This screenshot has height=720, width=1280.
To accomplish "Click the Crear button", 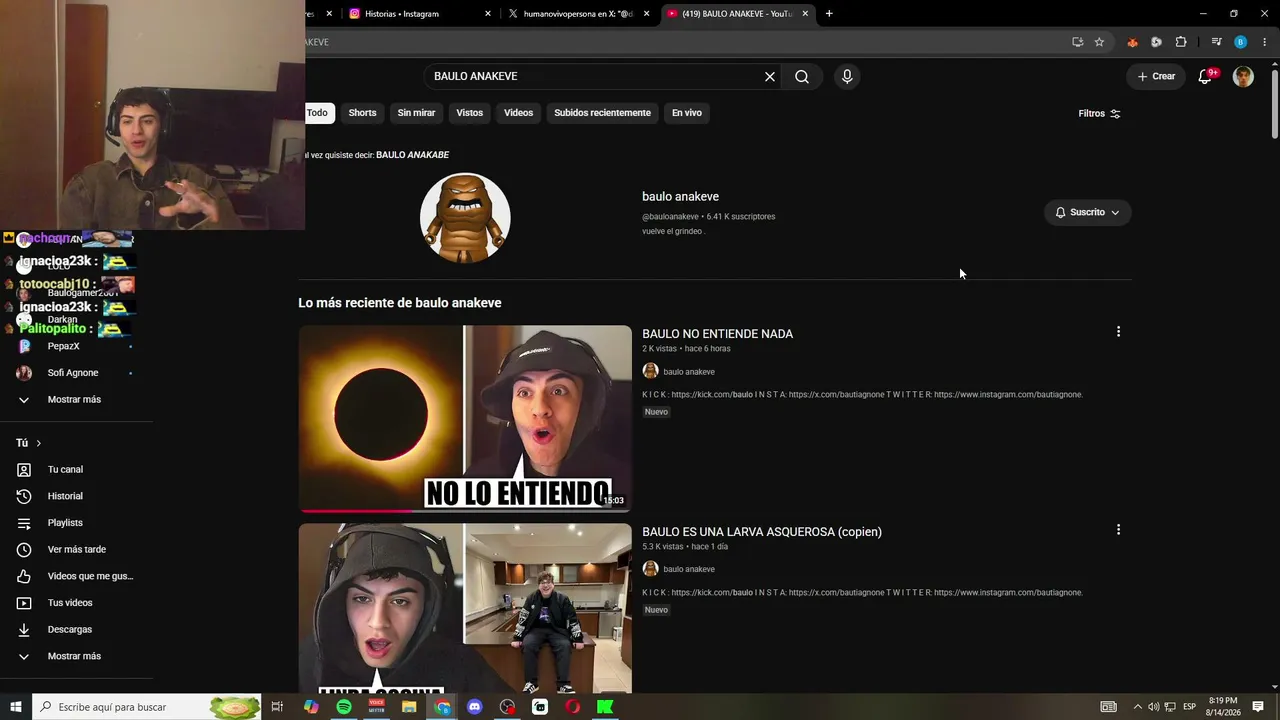I will (1156, 77).
